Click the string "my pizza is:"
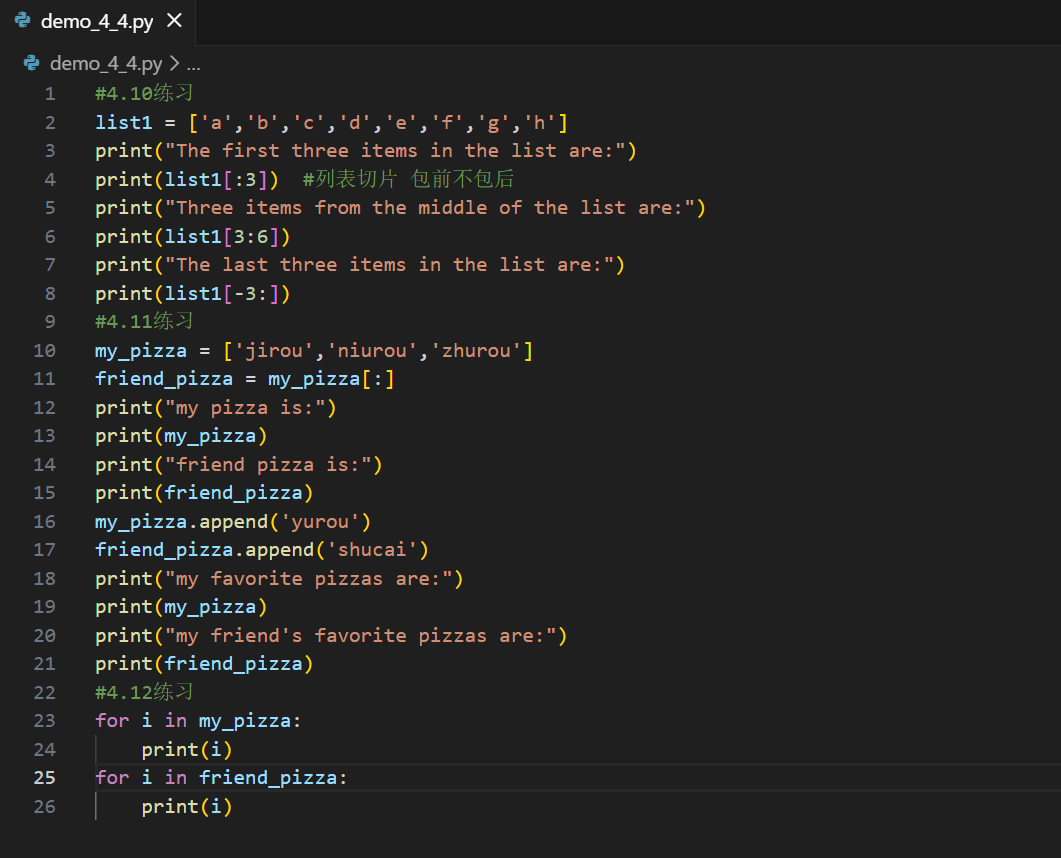 (245, 407)
